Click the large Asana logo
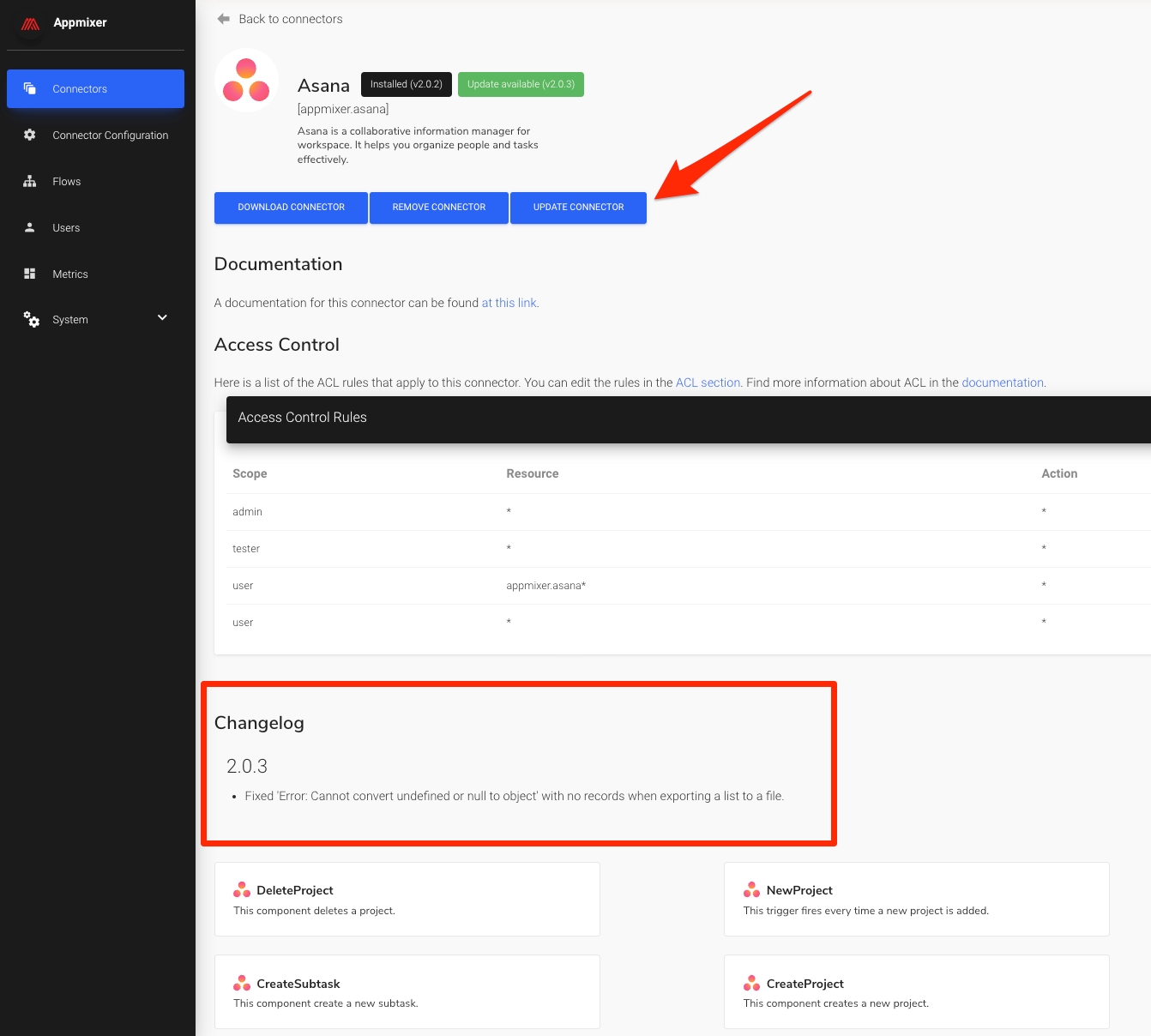The image size is (1151, 1036). [x=246, y=81]
